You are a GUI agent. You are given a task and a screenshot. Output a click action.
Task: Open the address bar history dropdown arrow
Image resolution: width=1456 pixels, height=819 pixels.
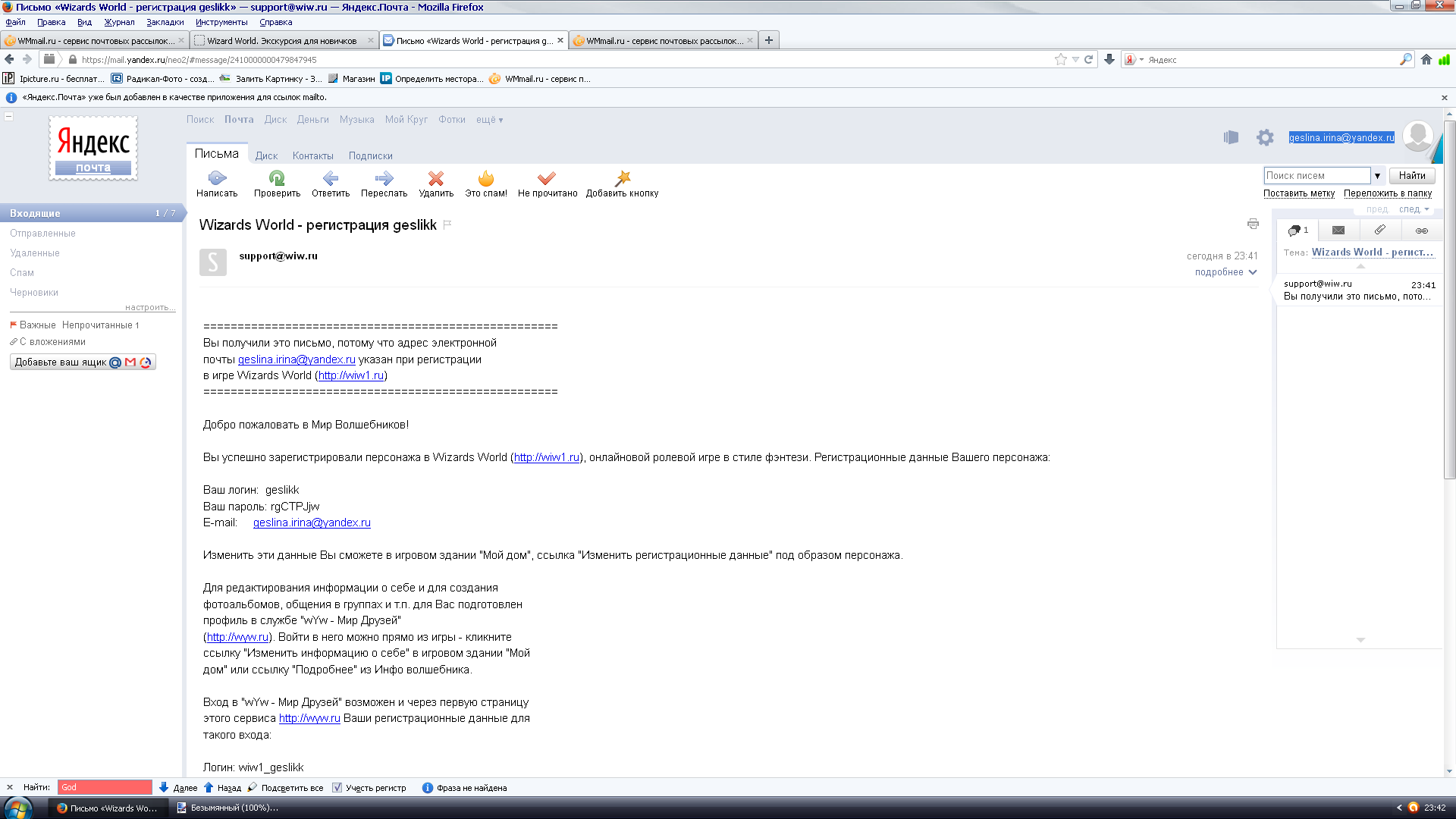click(1075, 59)
